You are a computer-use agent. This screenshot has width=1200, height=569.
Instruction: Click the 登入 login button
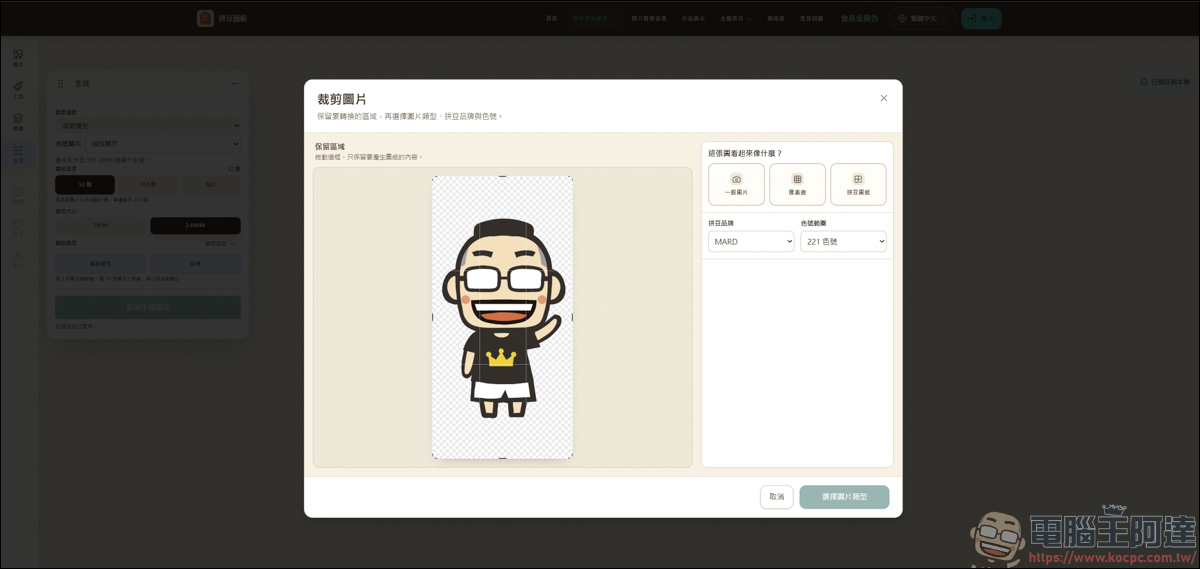tap(981, 18)
